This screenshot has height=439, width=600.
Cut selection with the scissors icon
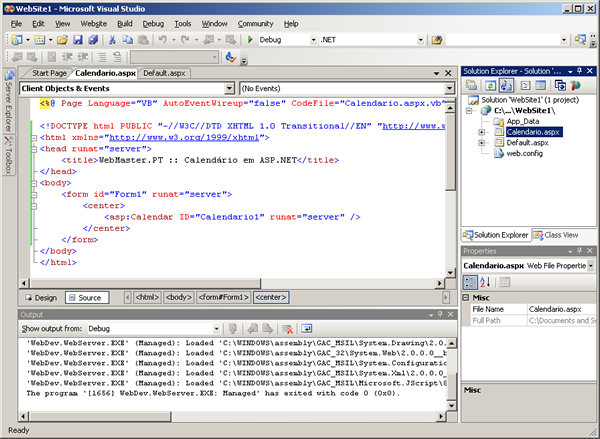[112, 40]
